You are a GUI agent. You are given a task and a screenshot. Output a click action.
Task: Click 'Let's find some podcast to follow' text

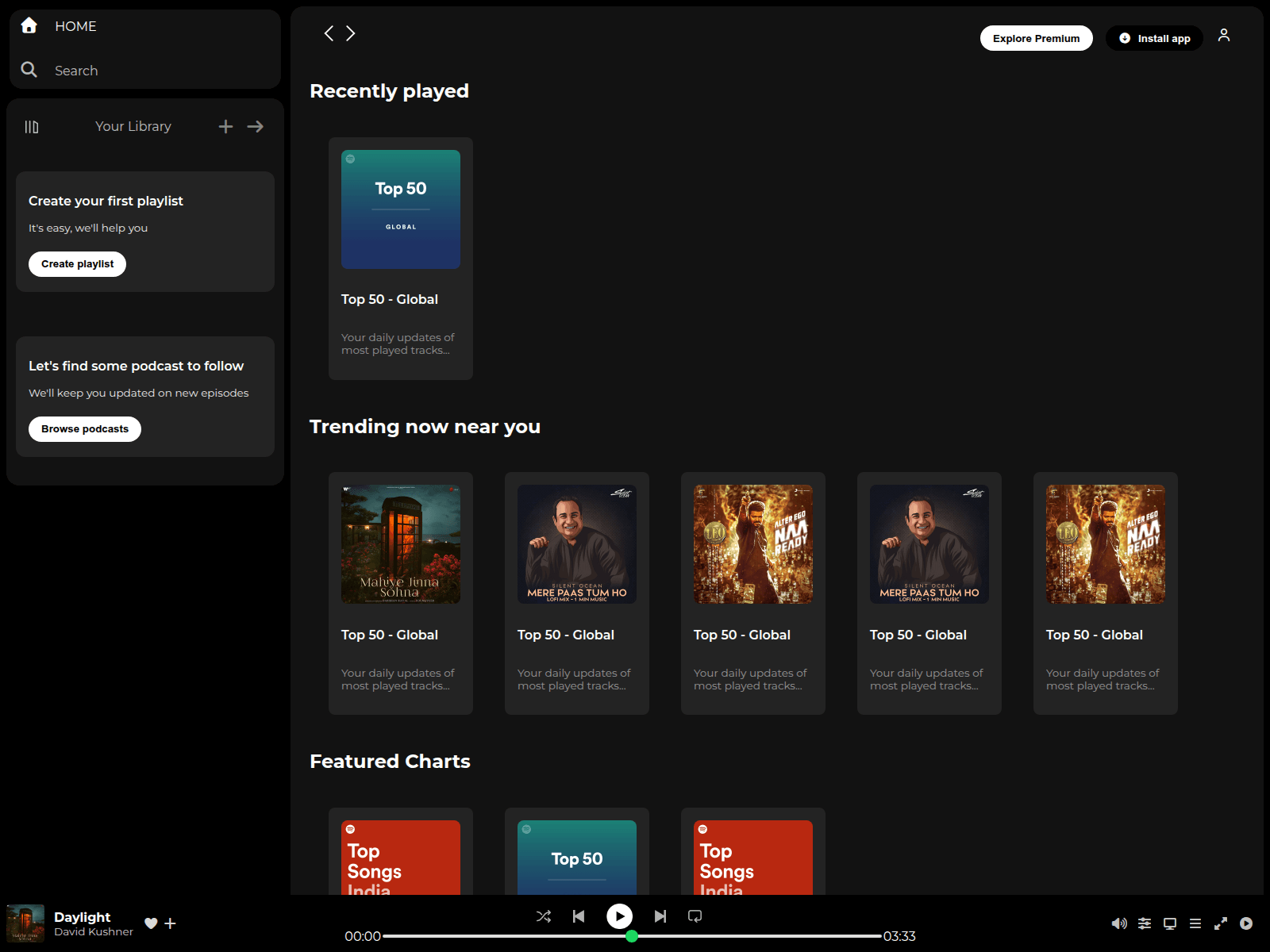point(137,367)
